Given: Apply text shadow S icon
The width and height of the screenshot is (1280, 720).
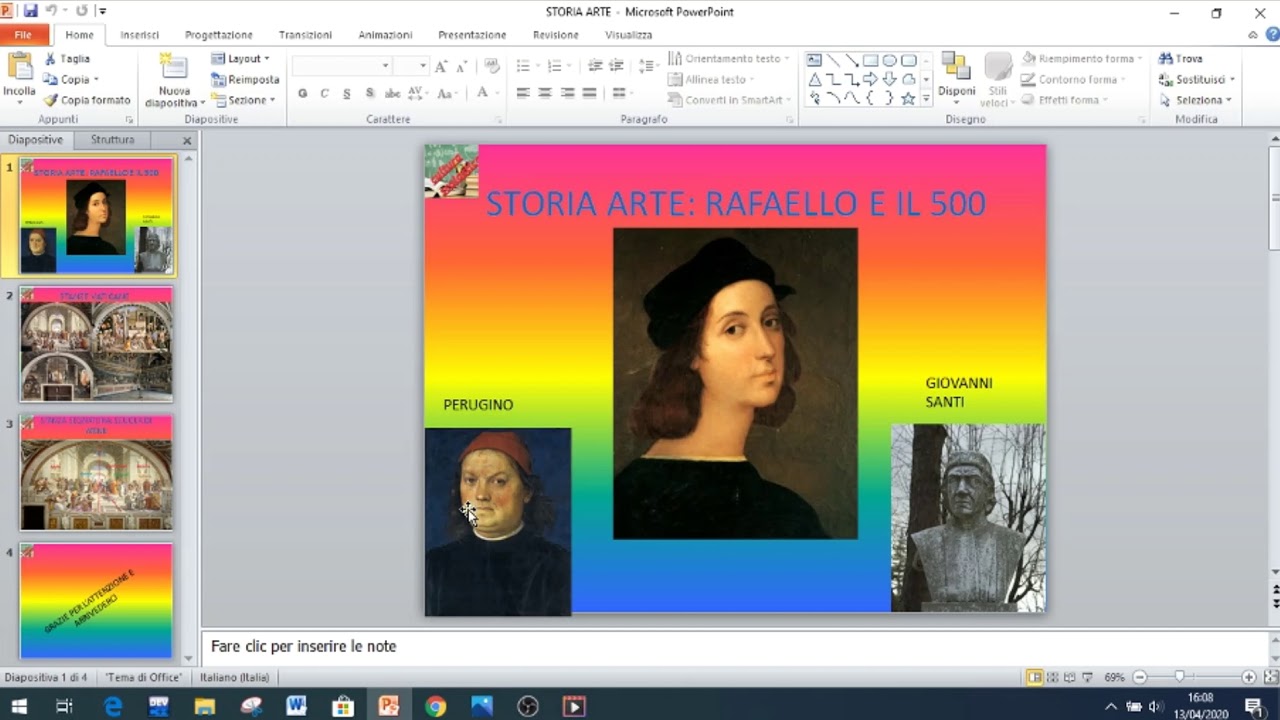Looking at the screenshot, I should coord(369,93).
